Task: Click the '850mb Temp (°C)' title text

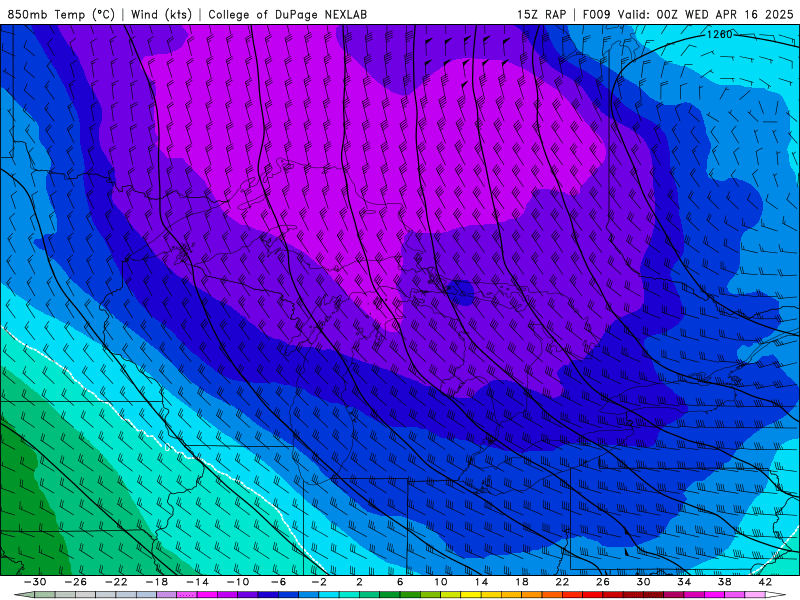Action: pyautogui.click(x=61, y=14)
